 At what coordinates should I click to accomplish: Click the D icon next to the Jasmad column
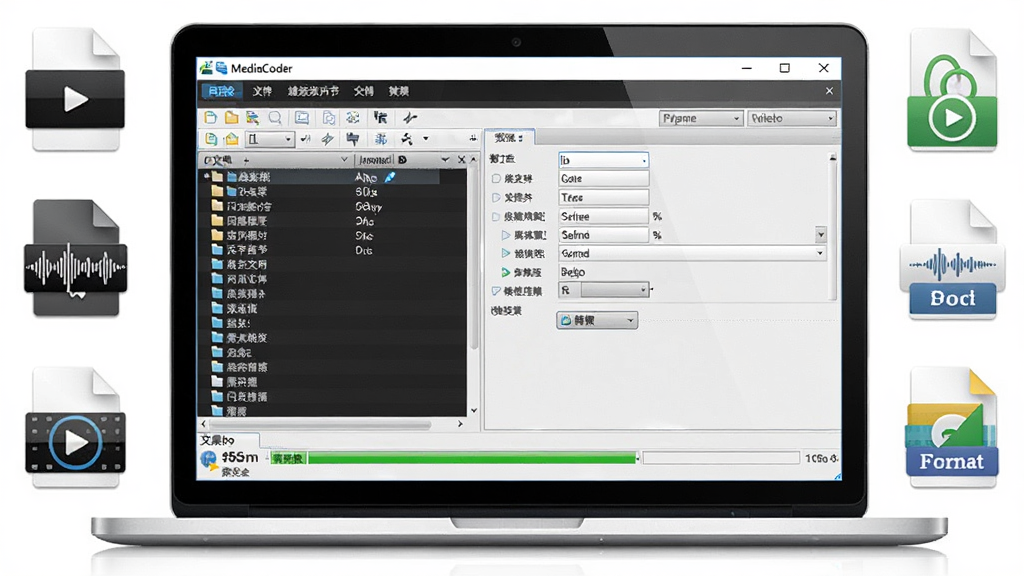[x=402, y=160]
